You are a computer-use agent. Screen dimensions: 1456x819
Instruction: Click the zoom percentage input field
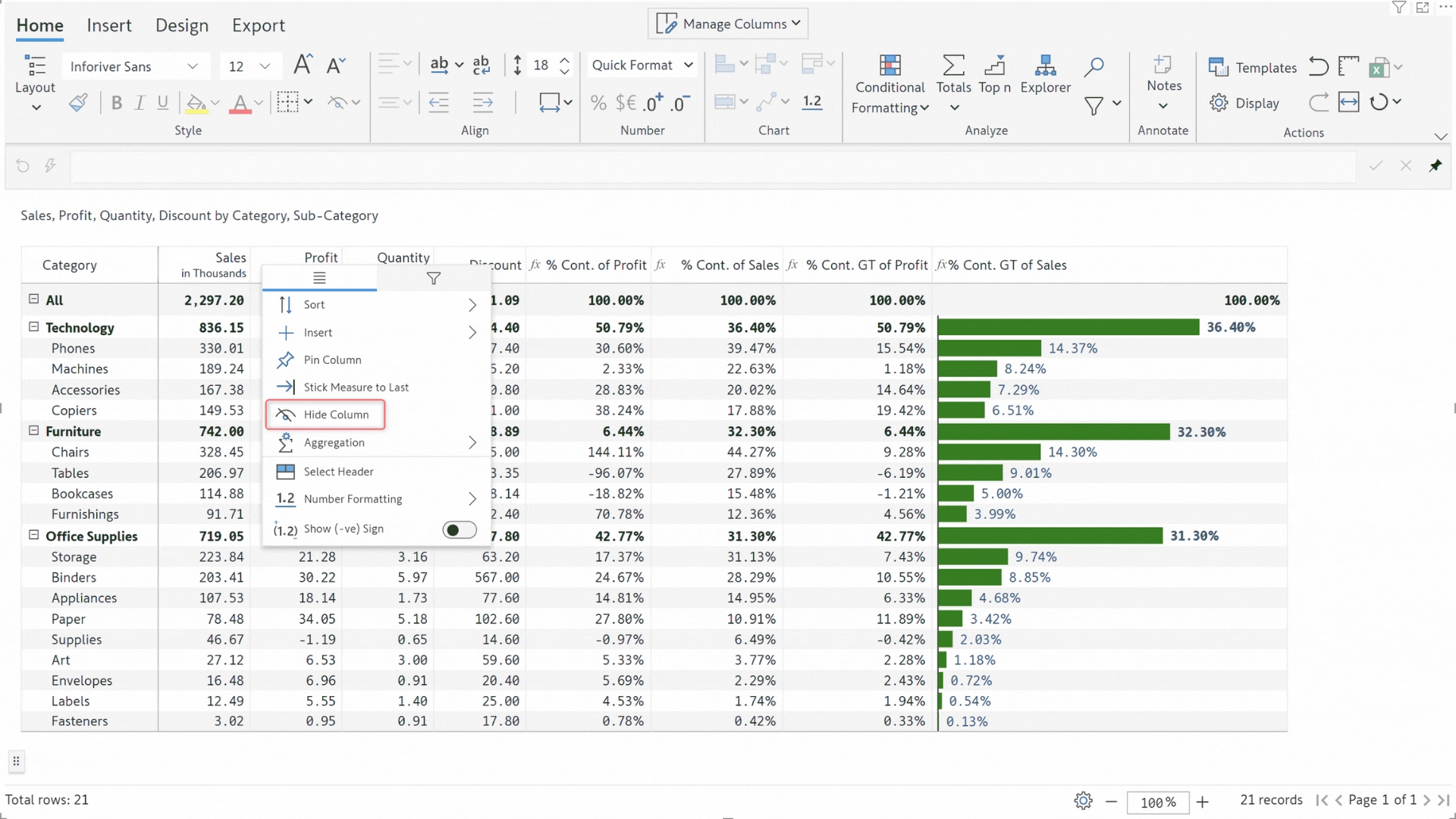pyautogui.click(x=1157, y=802)
